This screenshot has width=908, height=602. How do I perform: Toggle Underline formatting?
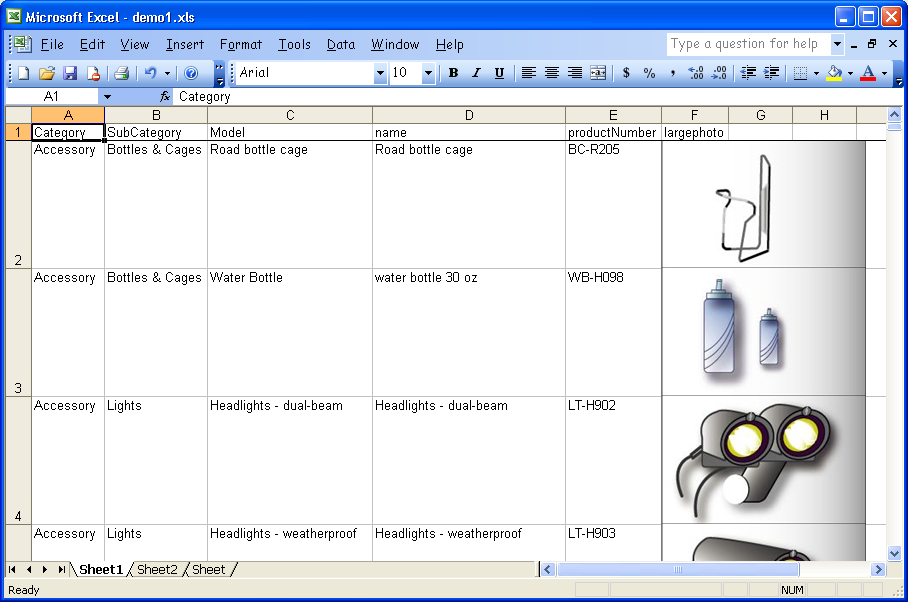pyautogui.click(x=499, y=73)
